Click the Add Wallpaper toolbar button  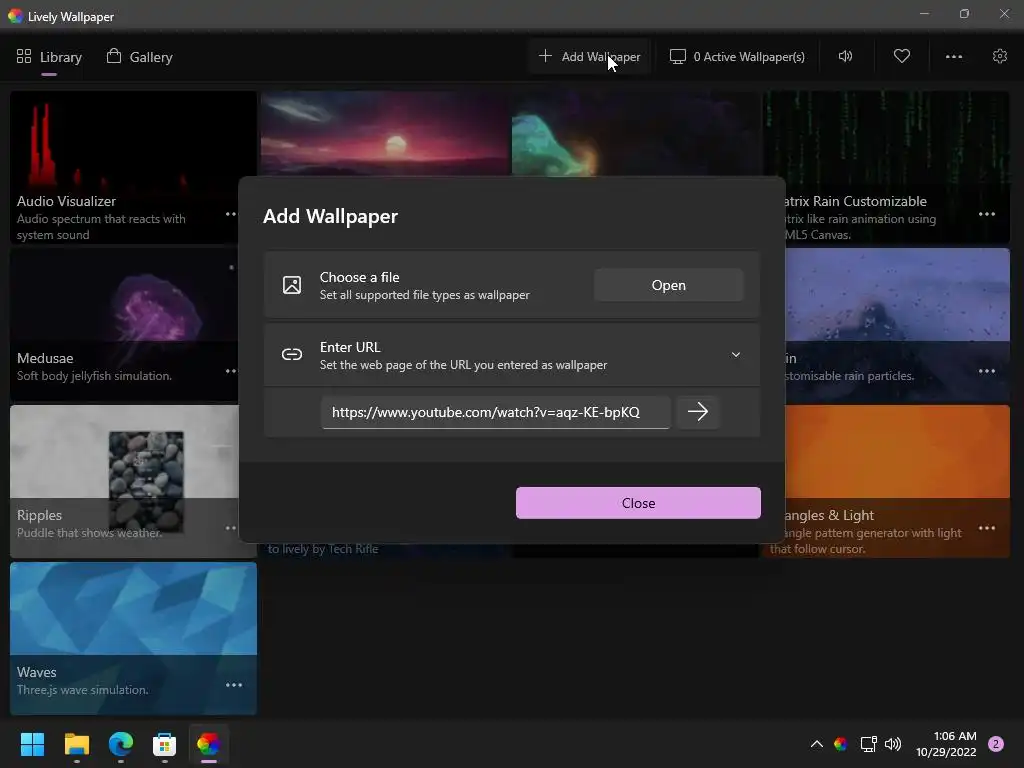click(x=590, y=57)
